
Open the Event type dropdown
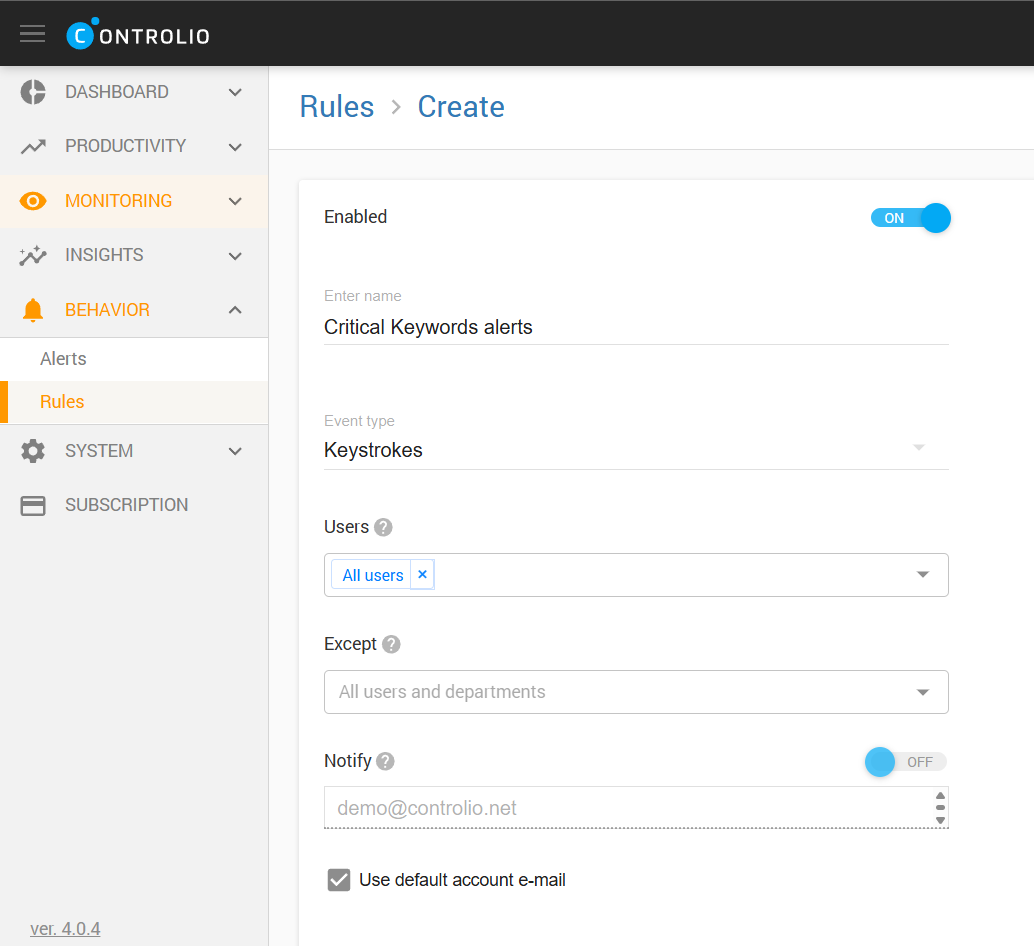tap(635, 450)
